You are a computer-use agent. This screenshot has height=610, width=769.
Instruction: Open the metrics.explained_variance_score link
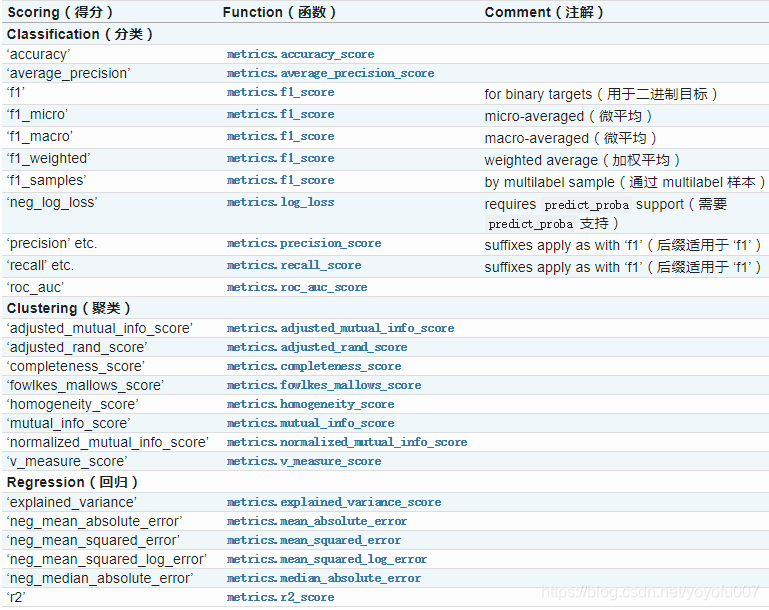333,503
